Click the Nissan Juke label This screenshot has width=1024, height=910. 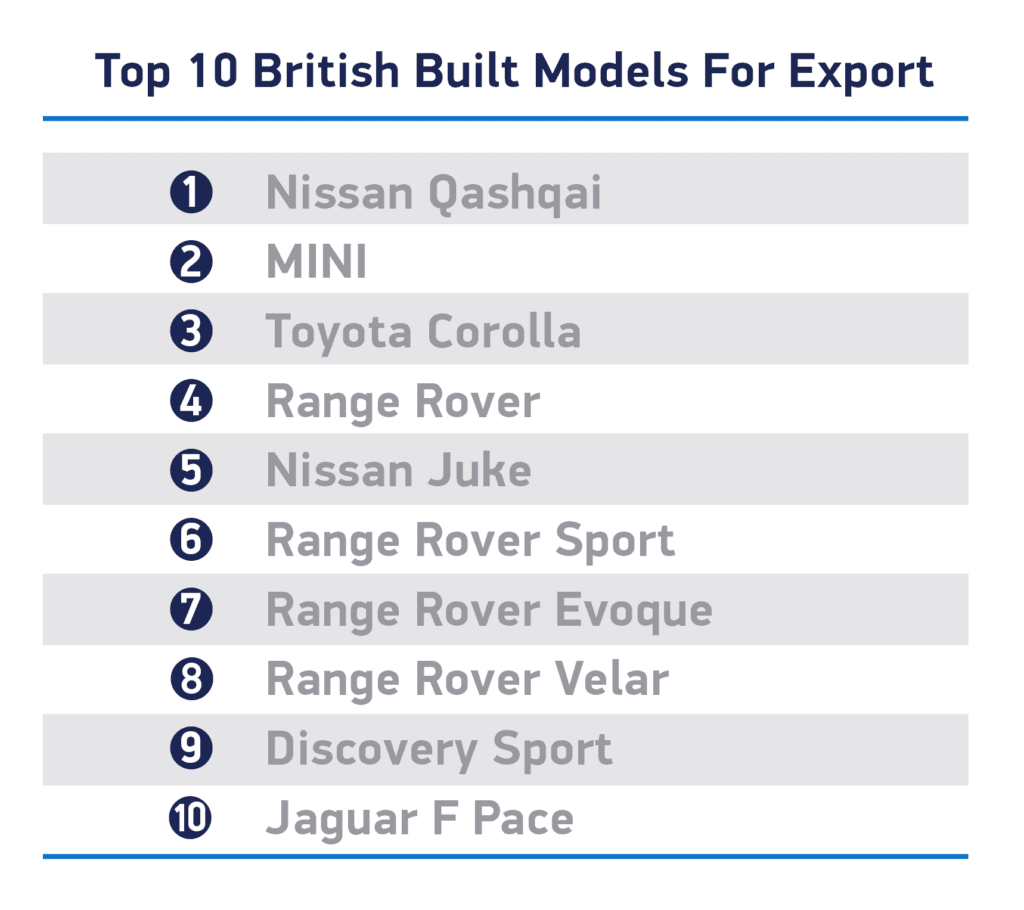(x=398, y=471)
